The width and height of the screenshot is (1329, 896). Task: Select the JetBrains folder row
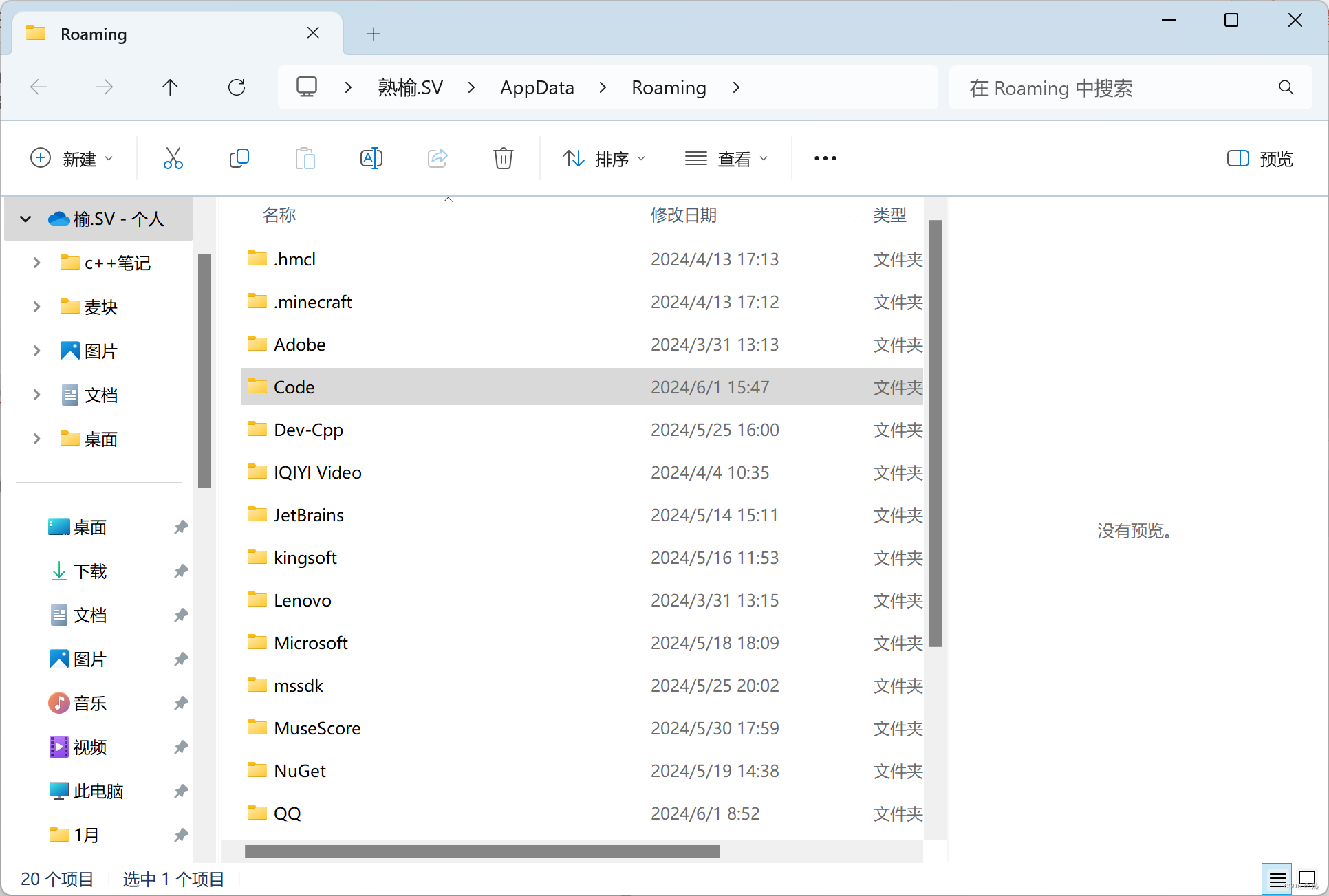581,515
